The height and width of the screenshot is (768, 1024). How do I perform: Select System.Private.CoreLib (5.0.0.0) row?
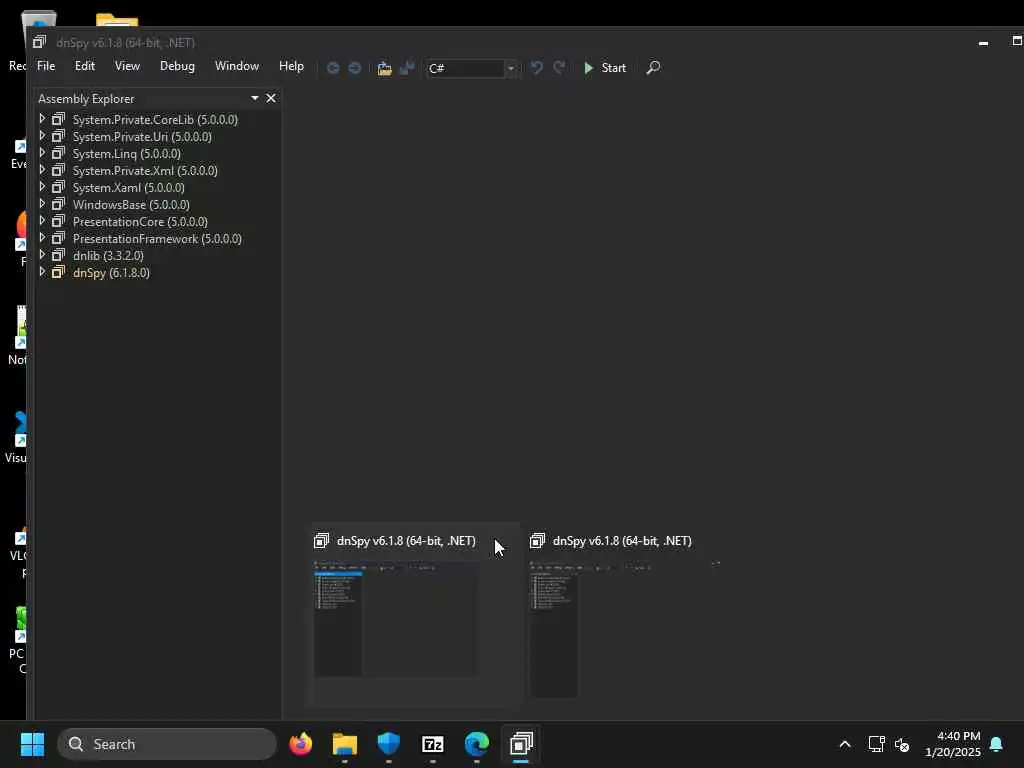(x=157, y=120)
